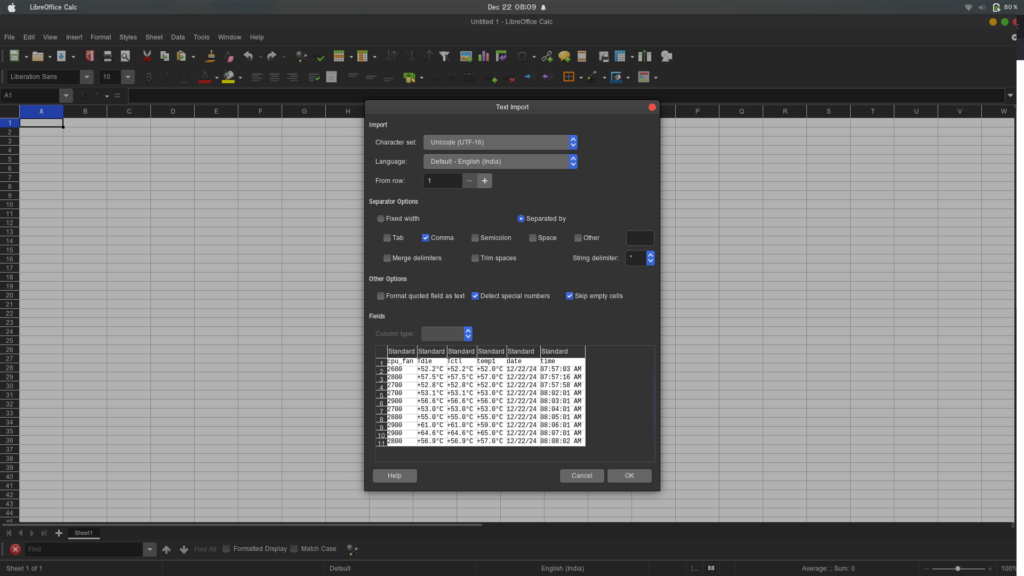Open the Format menu

(x=101, y=37)
